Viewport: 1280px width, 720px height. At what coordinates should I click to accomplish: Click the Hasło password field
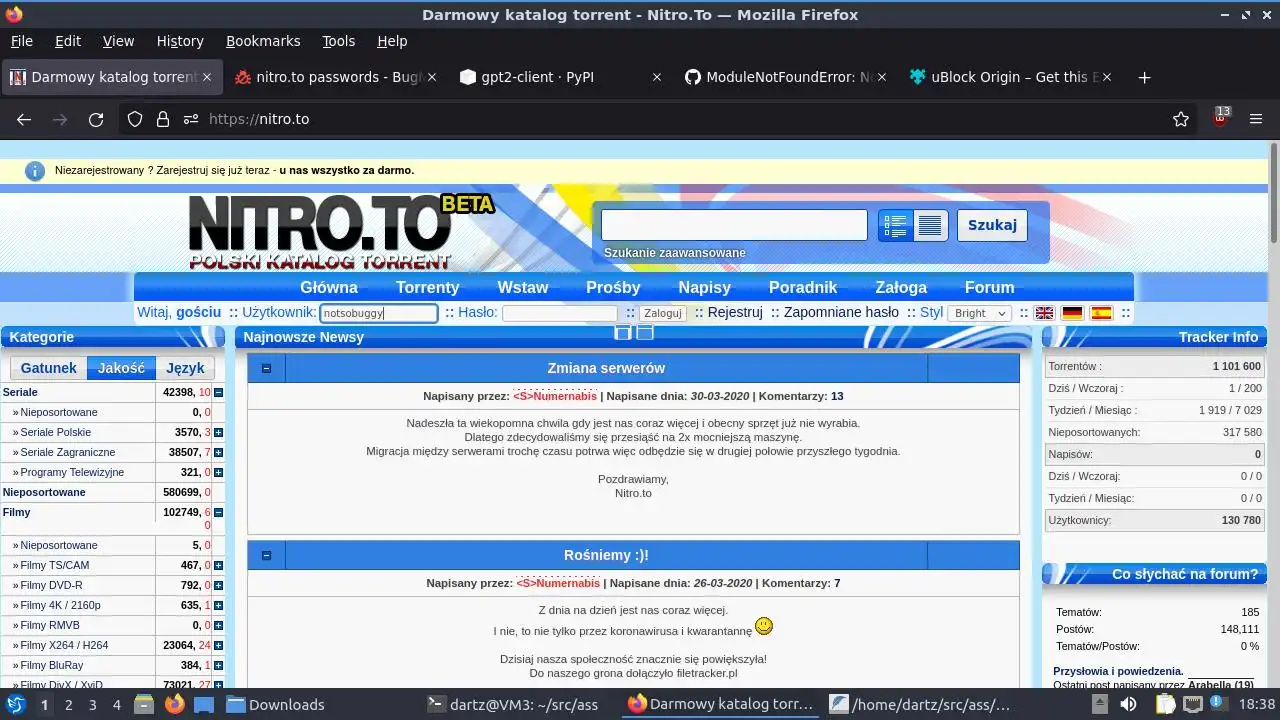[560, 313]
